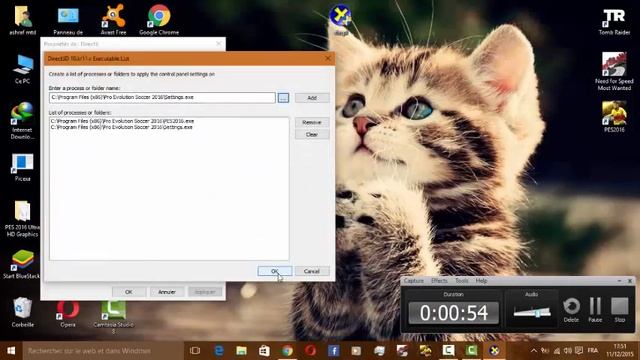Select the Start BlueStacks desktop icon
Screen dimensions: 640x360
(21, 264)
